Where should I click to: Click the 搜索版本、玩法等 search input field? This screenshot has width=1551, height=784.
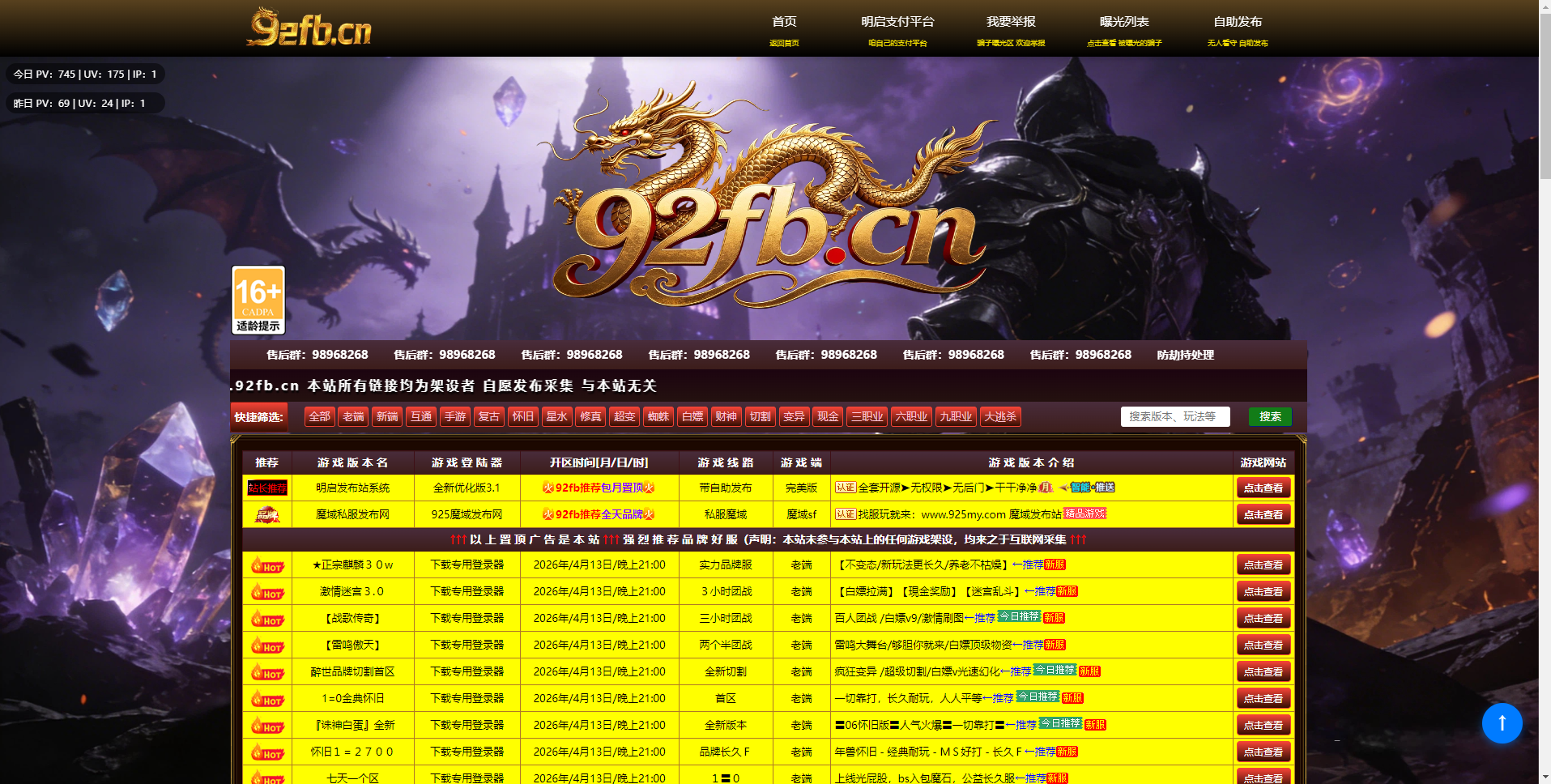coord(1174,416)
